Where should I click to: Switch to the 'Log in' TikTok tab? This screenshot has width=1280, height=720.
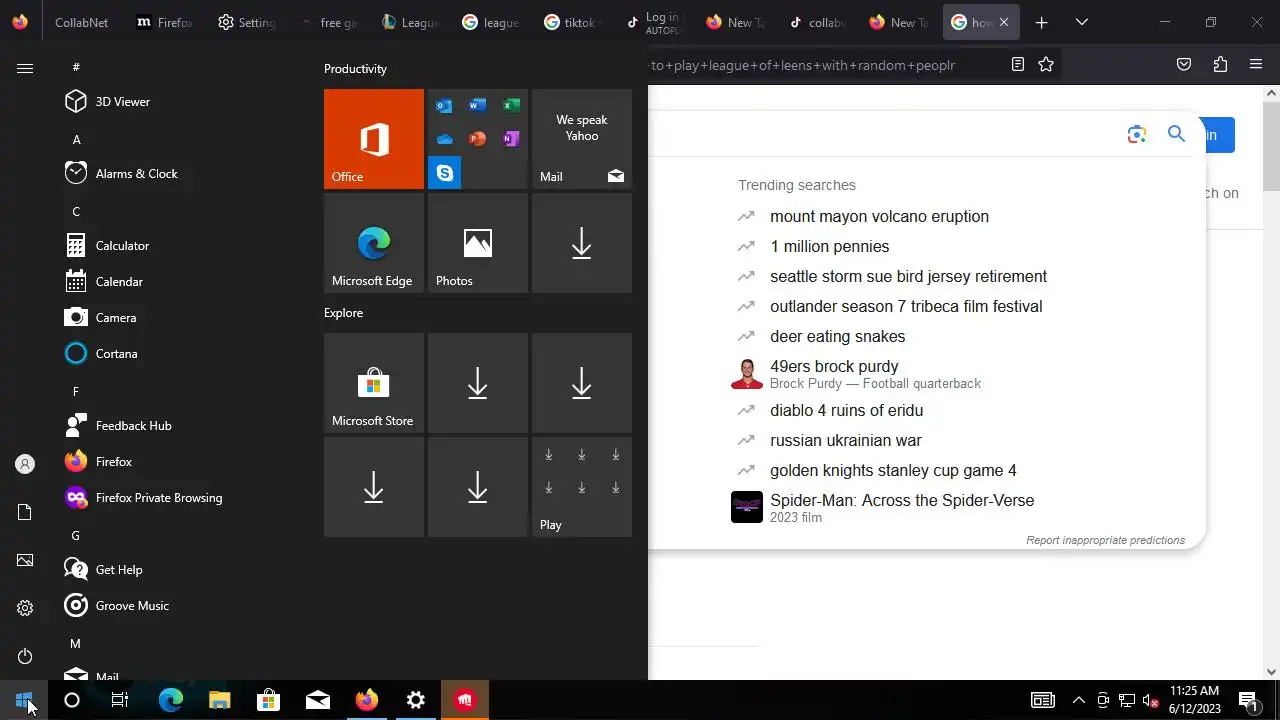(x=653, y=22)
